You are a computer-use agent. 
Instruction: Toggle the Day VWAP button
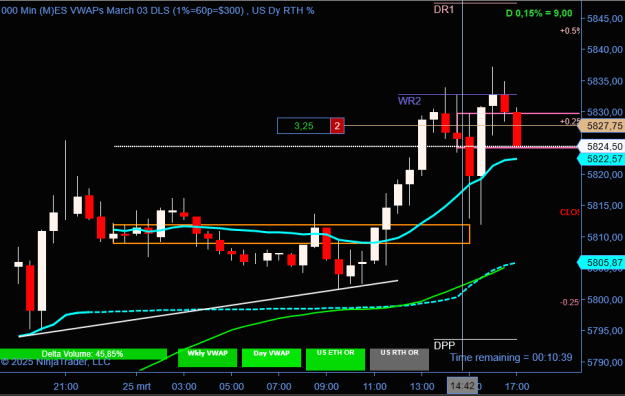(x=271, y=357)
